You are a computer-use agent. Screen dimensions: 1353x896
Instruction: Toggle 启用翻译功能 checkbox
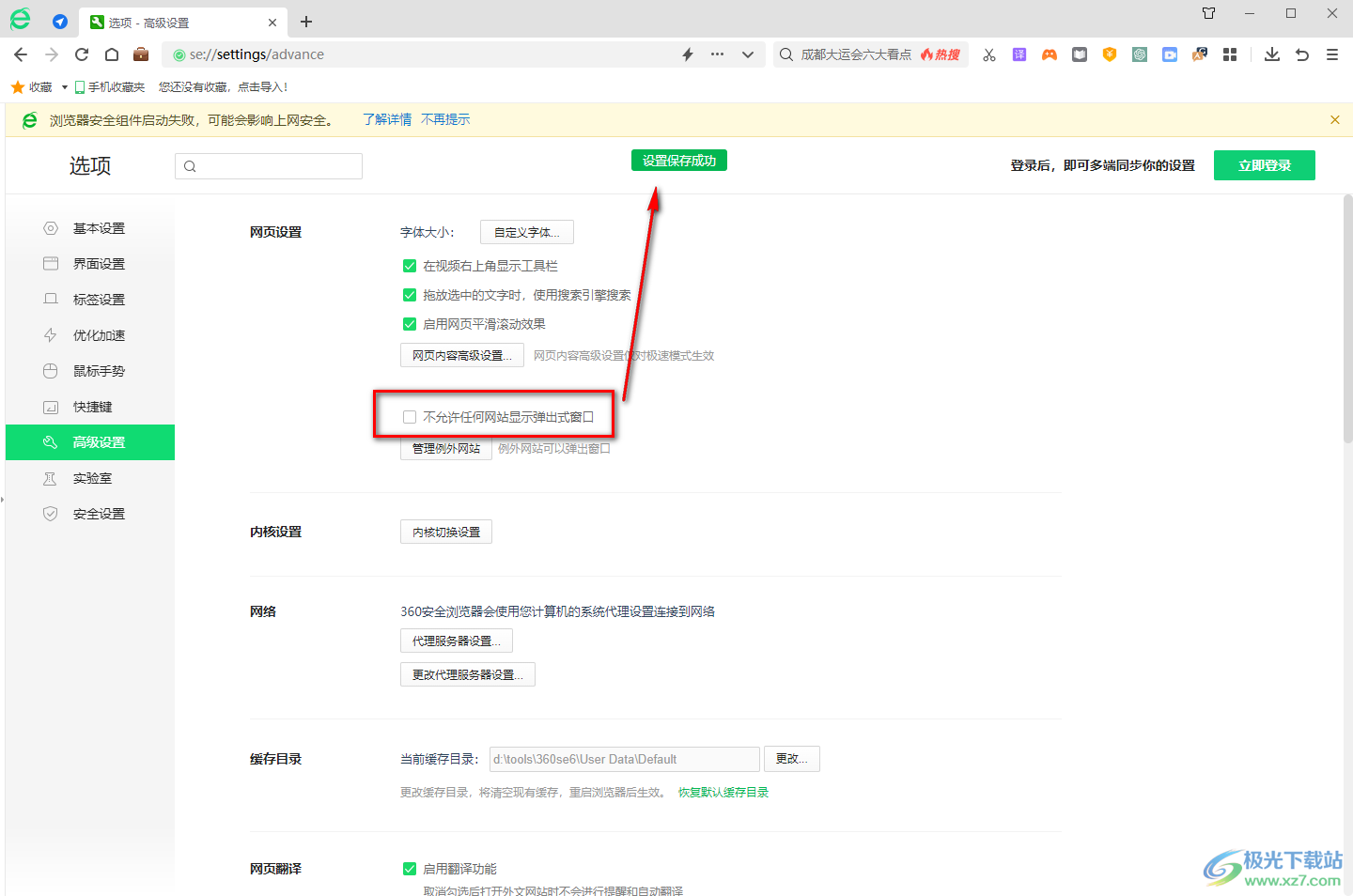coord(410,869)
